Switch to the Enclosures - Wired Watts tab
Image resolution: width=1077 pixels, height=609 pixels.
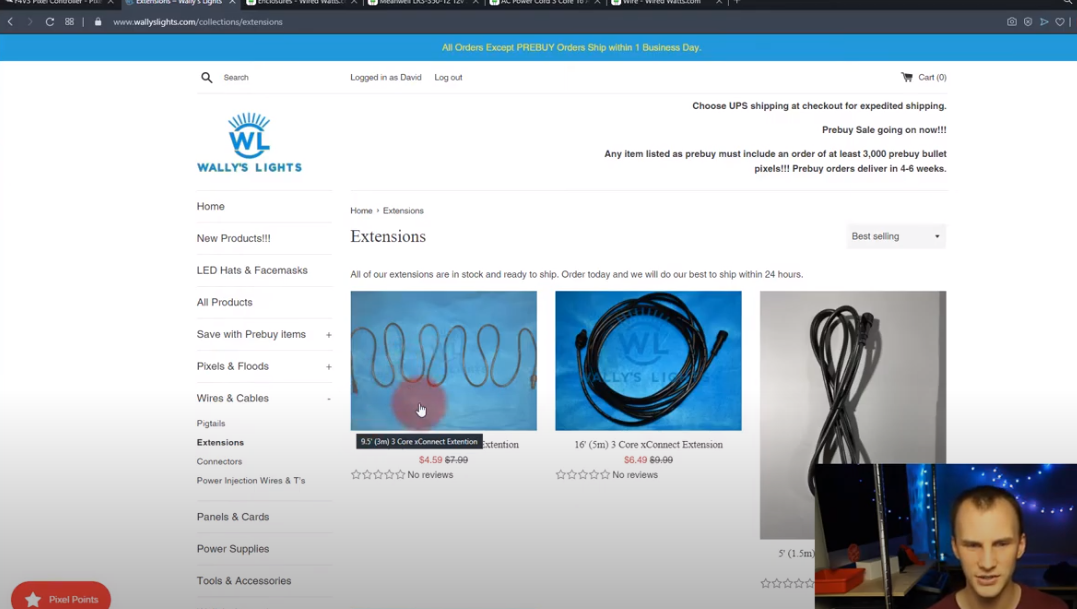302,3
